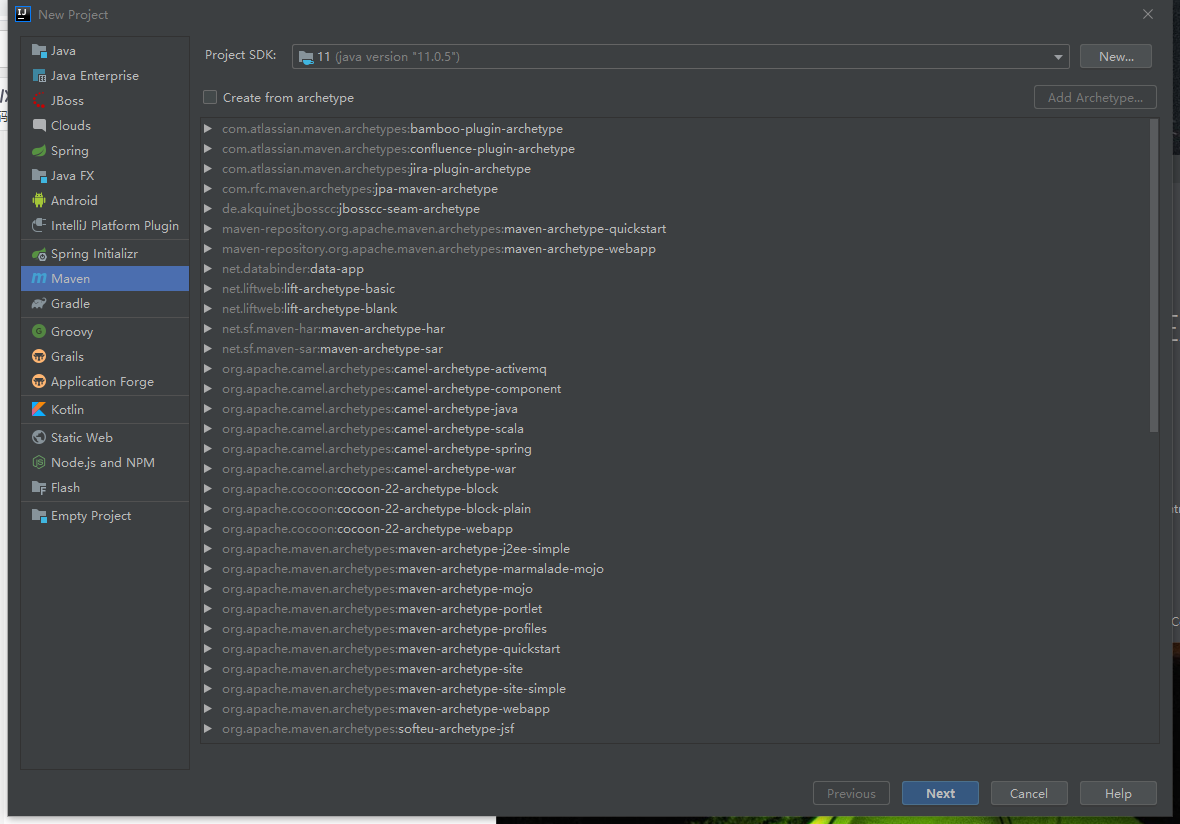Expand jpa-maven-archetype arrow
This screenshot has height=824, width=1180.
(x=208, y=189)
